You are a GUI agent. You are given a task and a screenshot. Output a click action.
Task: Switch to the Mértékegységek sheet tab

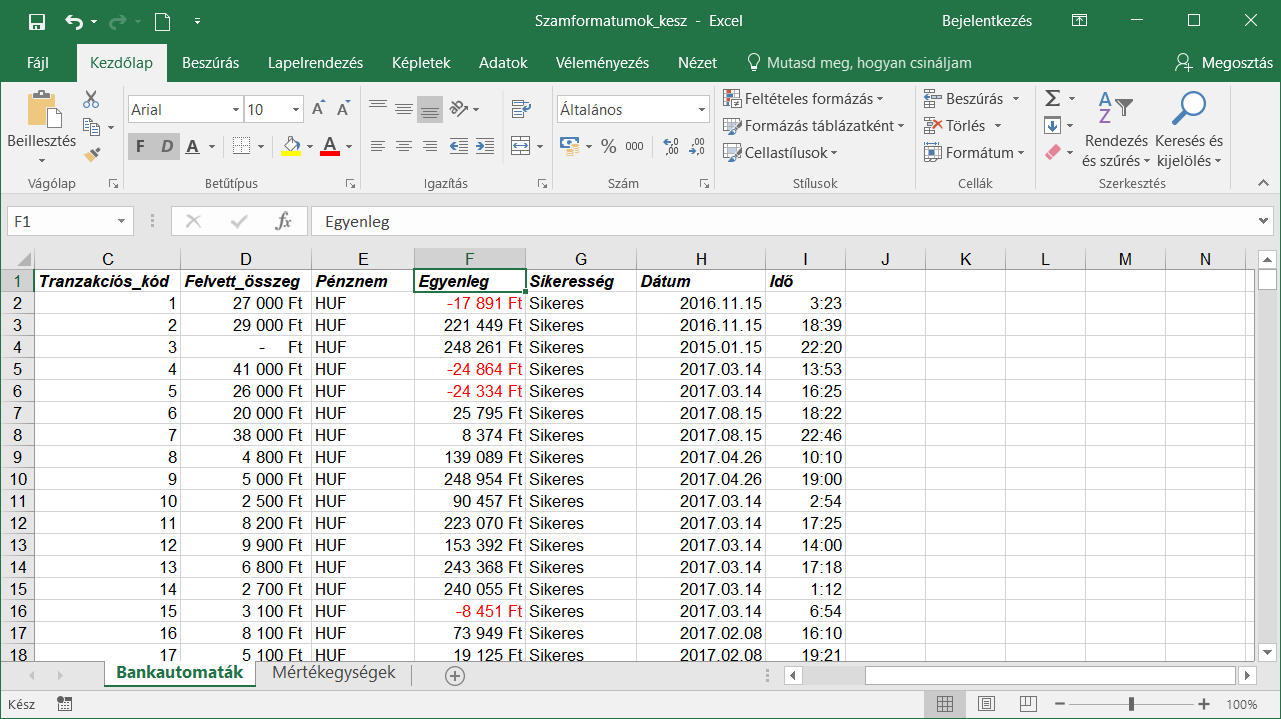point(334,673)
